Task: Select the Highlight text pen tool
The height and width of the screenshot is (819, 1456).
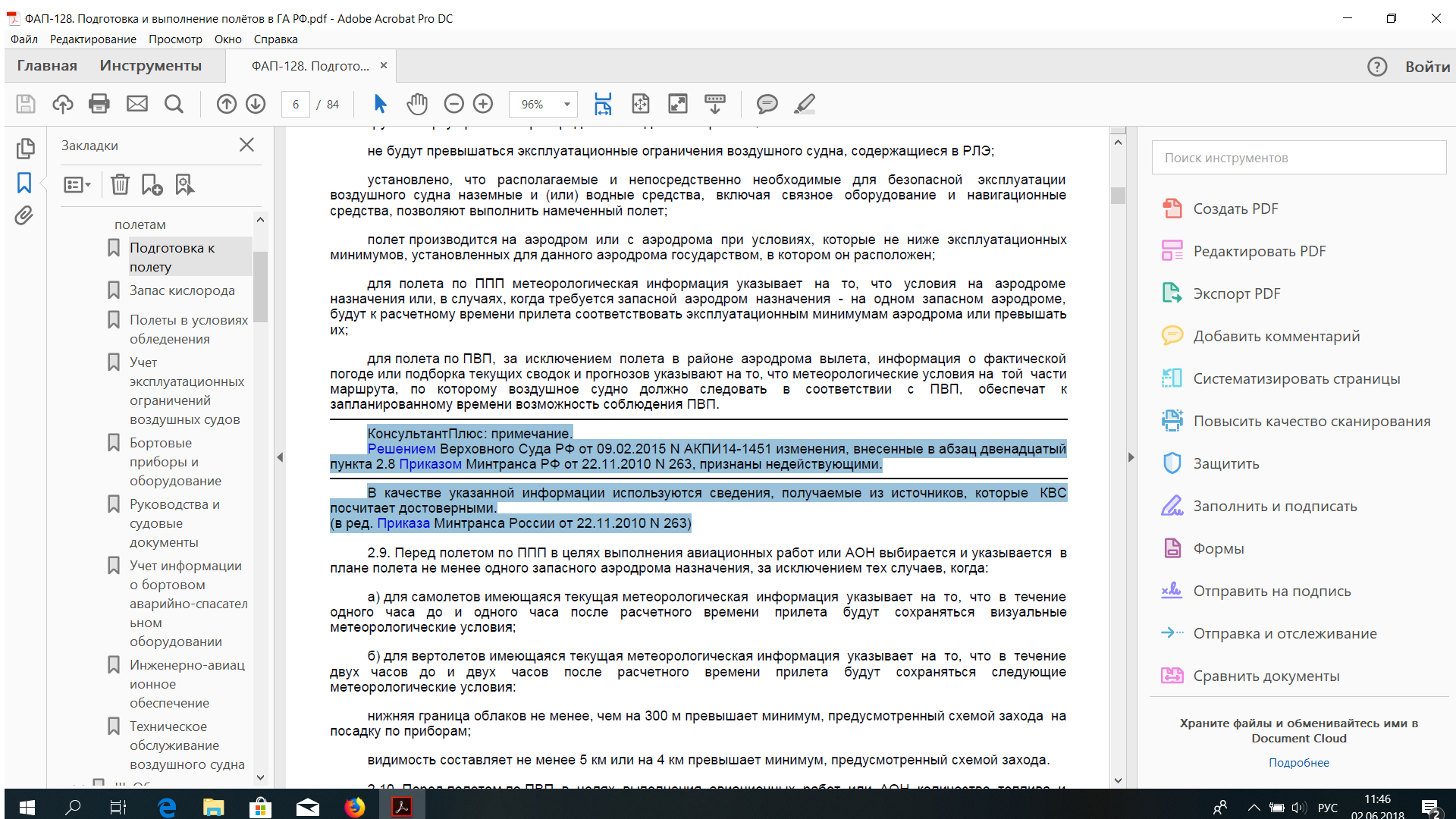Action: (804, 104)
